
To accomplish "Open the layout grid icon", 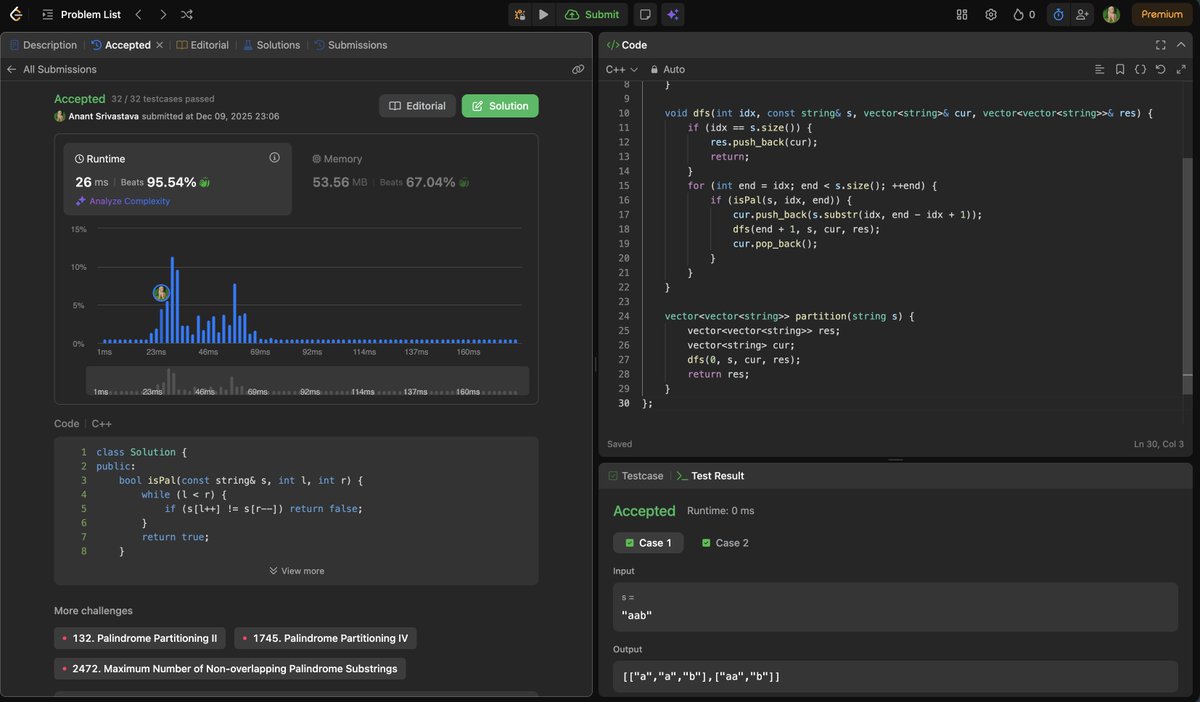I will [962, 14].
